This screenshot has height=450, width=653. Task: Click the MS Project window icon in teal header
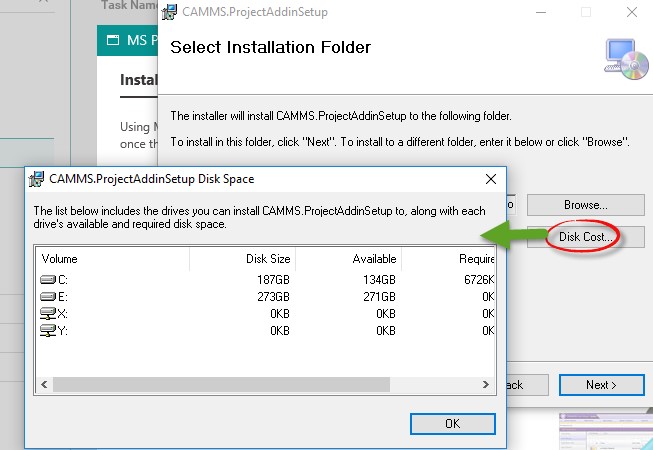pyautogui.click(x=113, y=40)
